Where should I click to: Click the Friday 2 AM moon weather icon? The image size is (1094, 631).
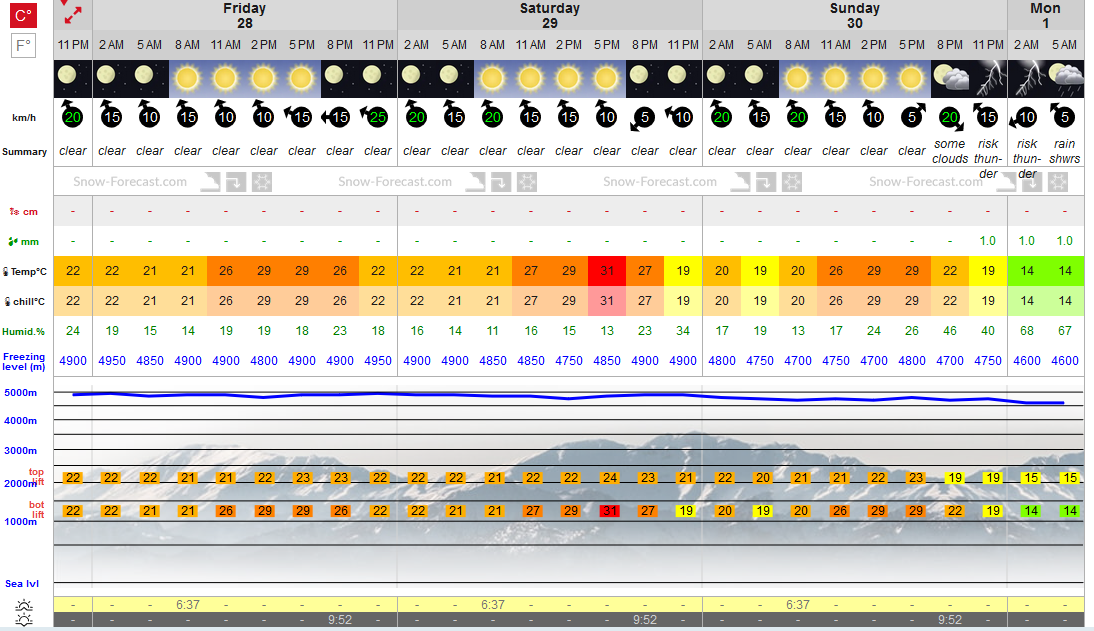coord(112,79)
